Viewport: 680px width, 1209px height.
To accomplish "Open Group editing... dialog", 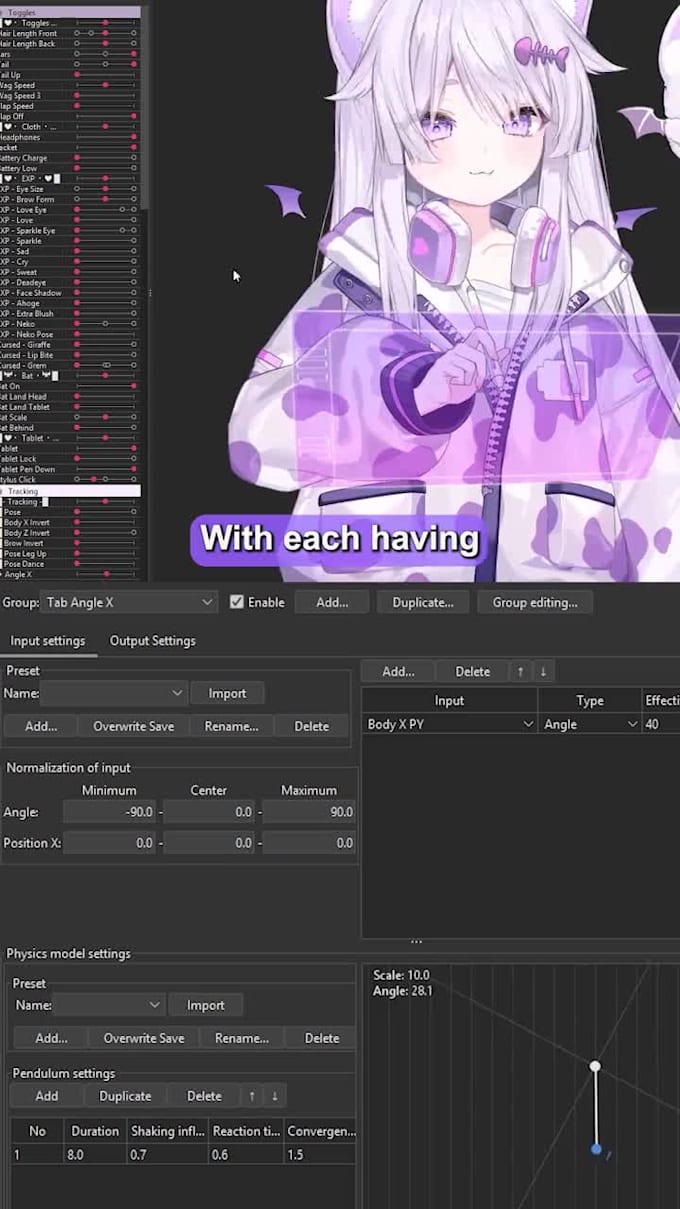I will 535,602.
